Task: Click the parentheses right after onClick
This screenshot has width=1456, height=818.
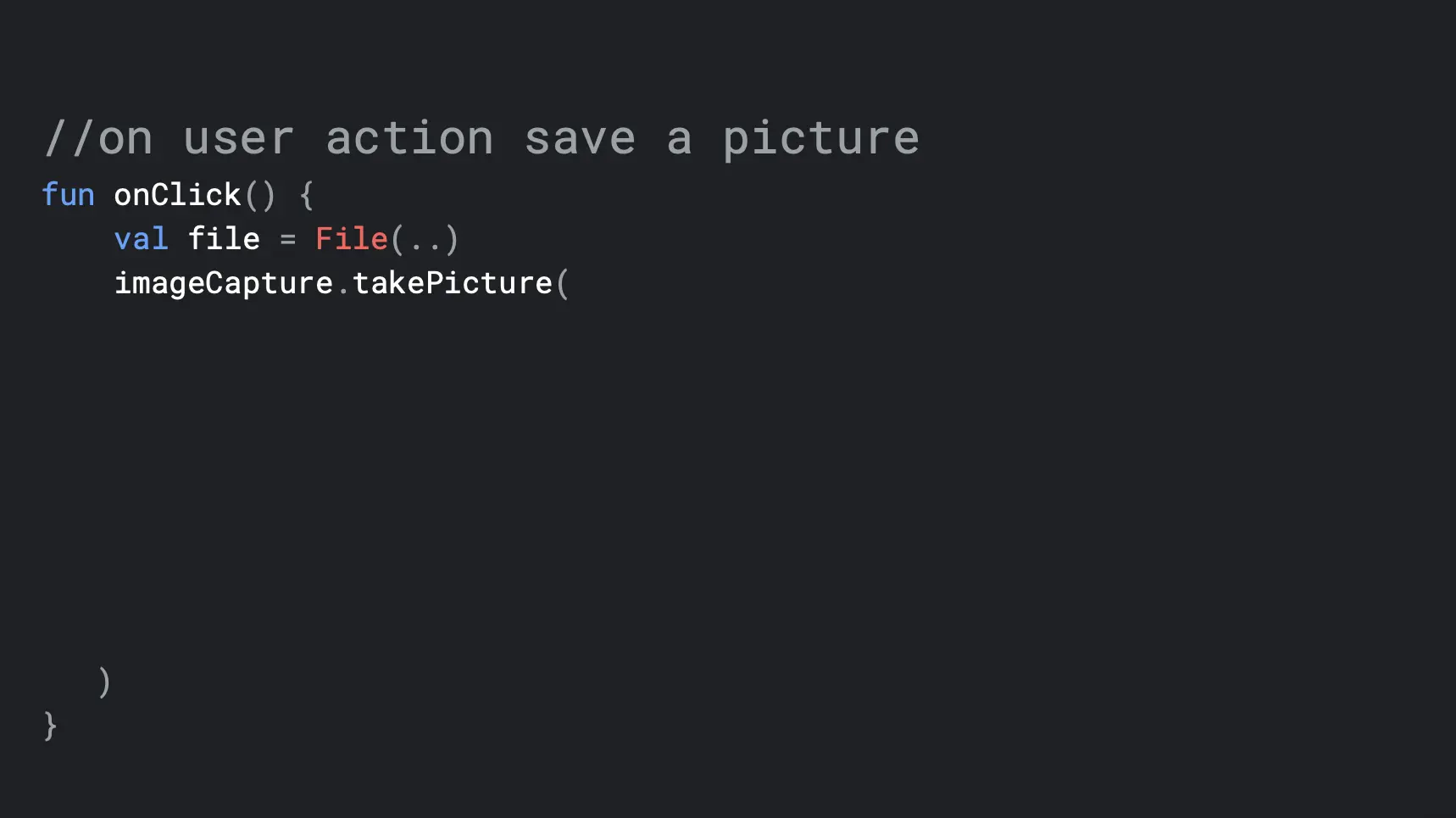Action: click(260, 196)
